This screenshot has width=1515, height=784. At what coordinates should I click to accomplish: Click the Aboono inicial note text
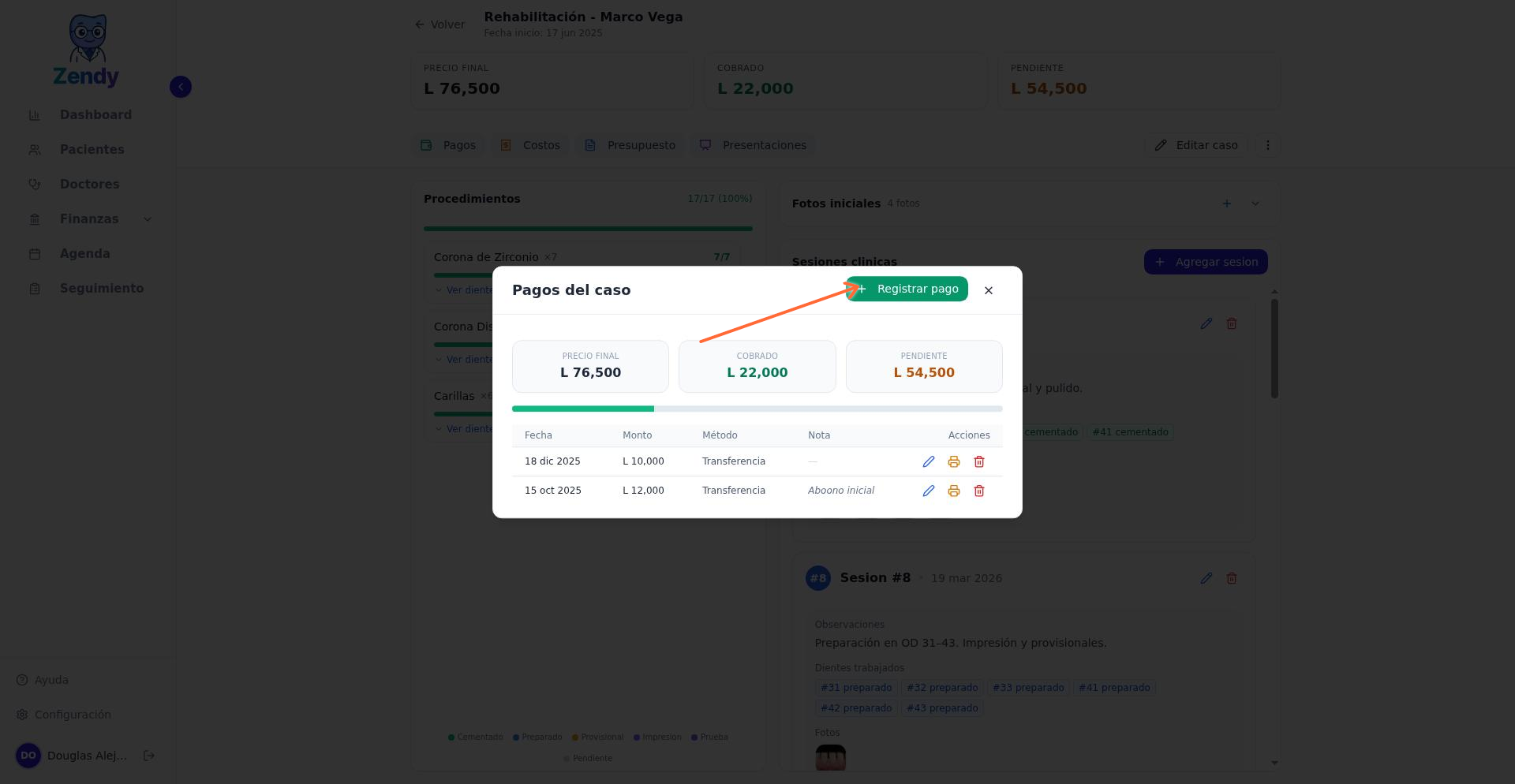(x=841, y=491)
